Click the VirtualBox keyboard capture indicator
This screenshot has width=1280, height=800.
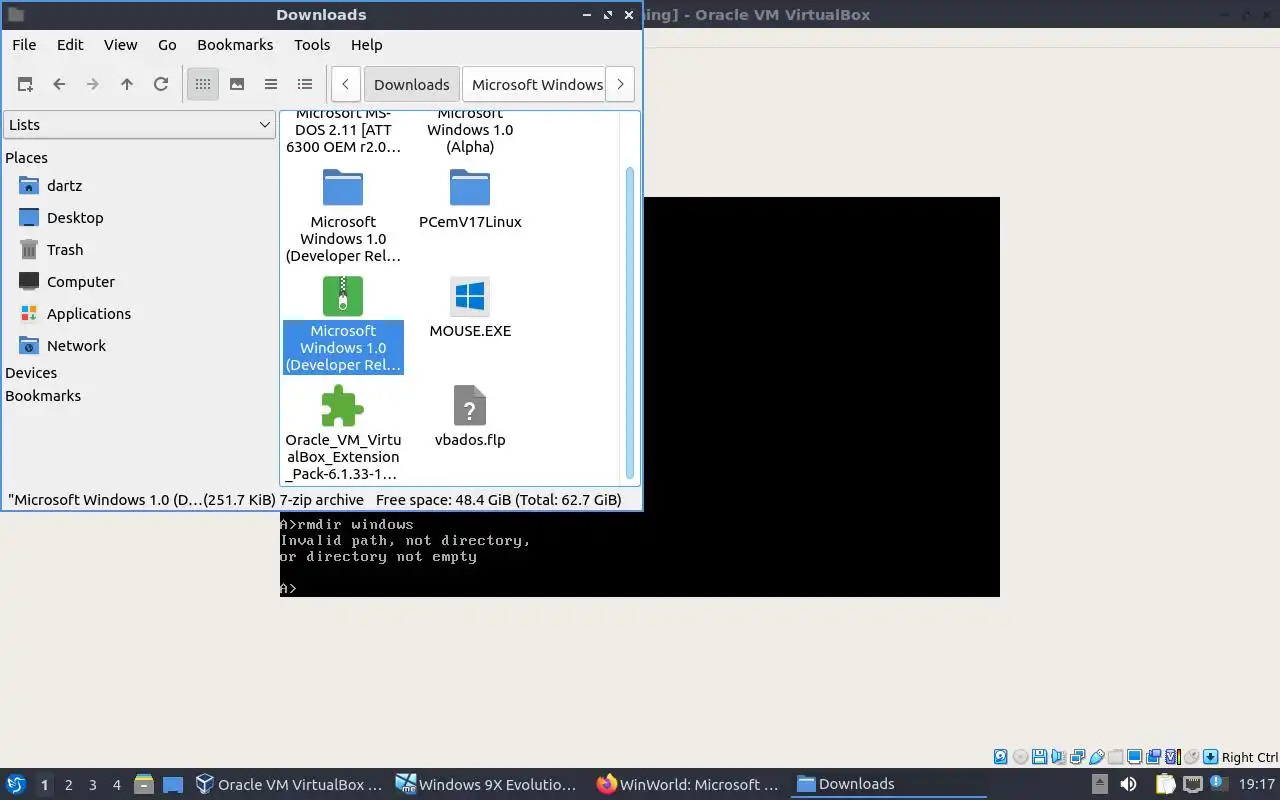click(1210, 757)
